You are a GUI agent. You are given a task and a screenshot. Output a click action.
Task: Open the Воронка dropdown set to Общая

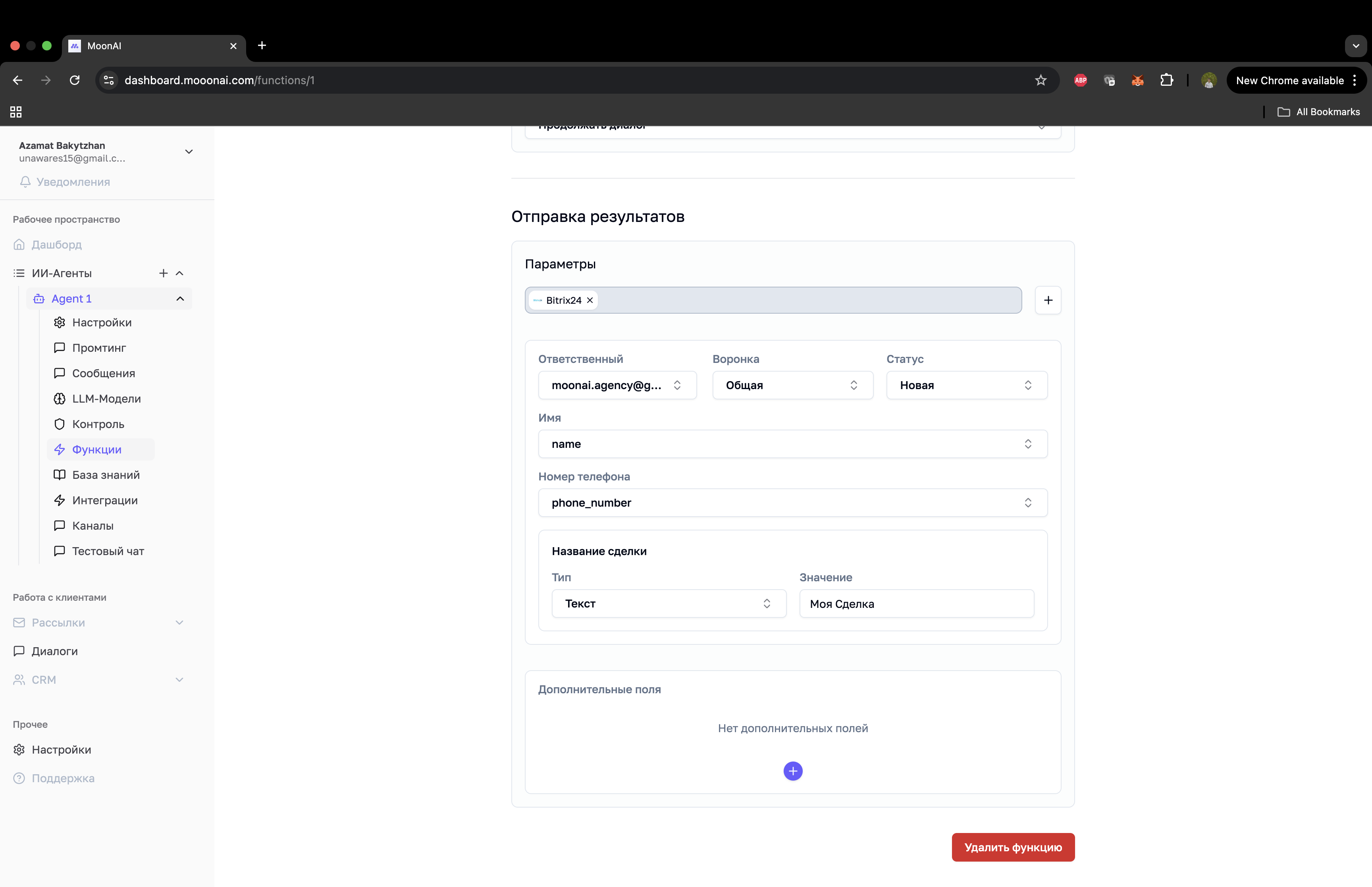[792, 385]
